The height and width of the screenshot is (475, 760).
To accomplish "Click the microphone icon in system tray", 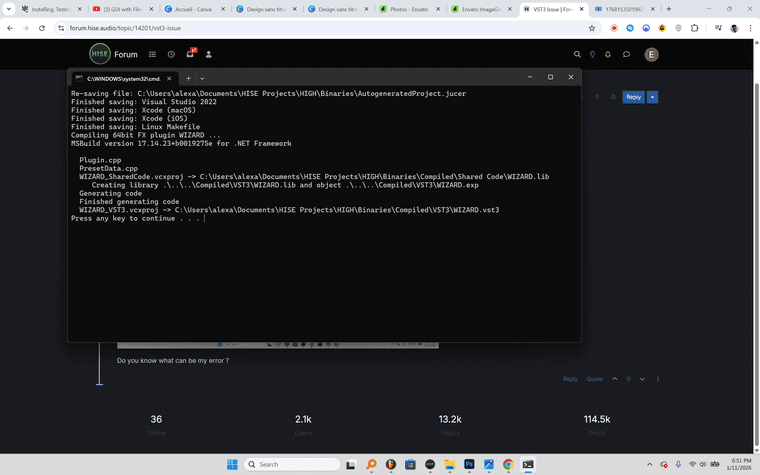I will 678,464.
